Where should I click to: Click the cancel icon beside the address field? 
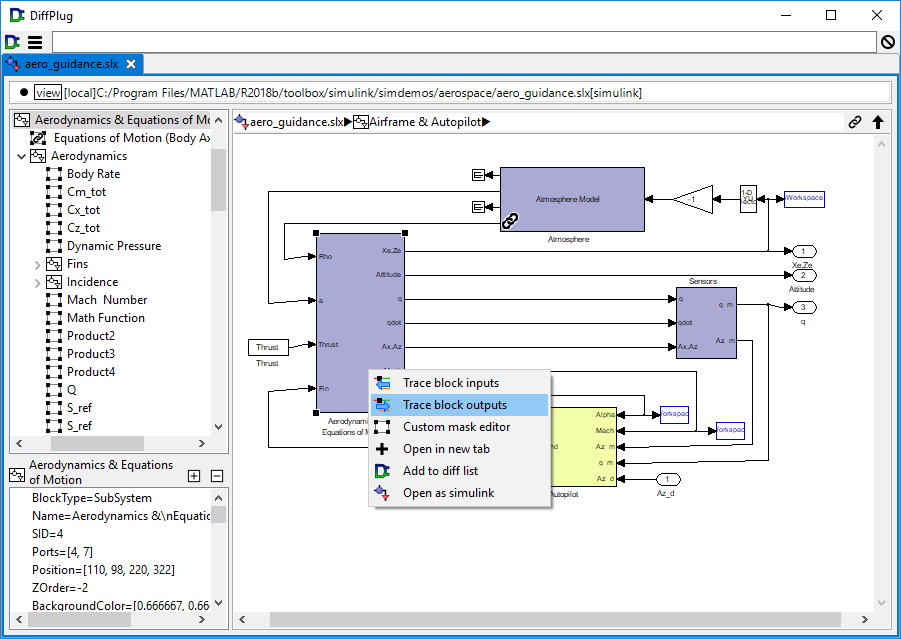click(x=888, y=42)
